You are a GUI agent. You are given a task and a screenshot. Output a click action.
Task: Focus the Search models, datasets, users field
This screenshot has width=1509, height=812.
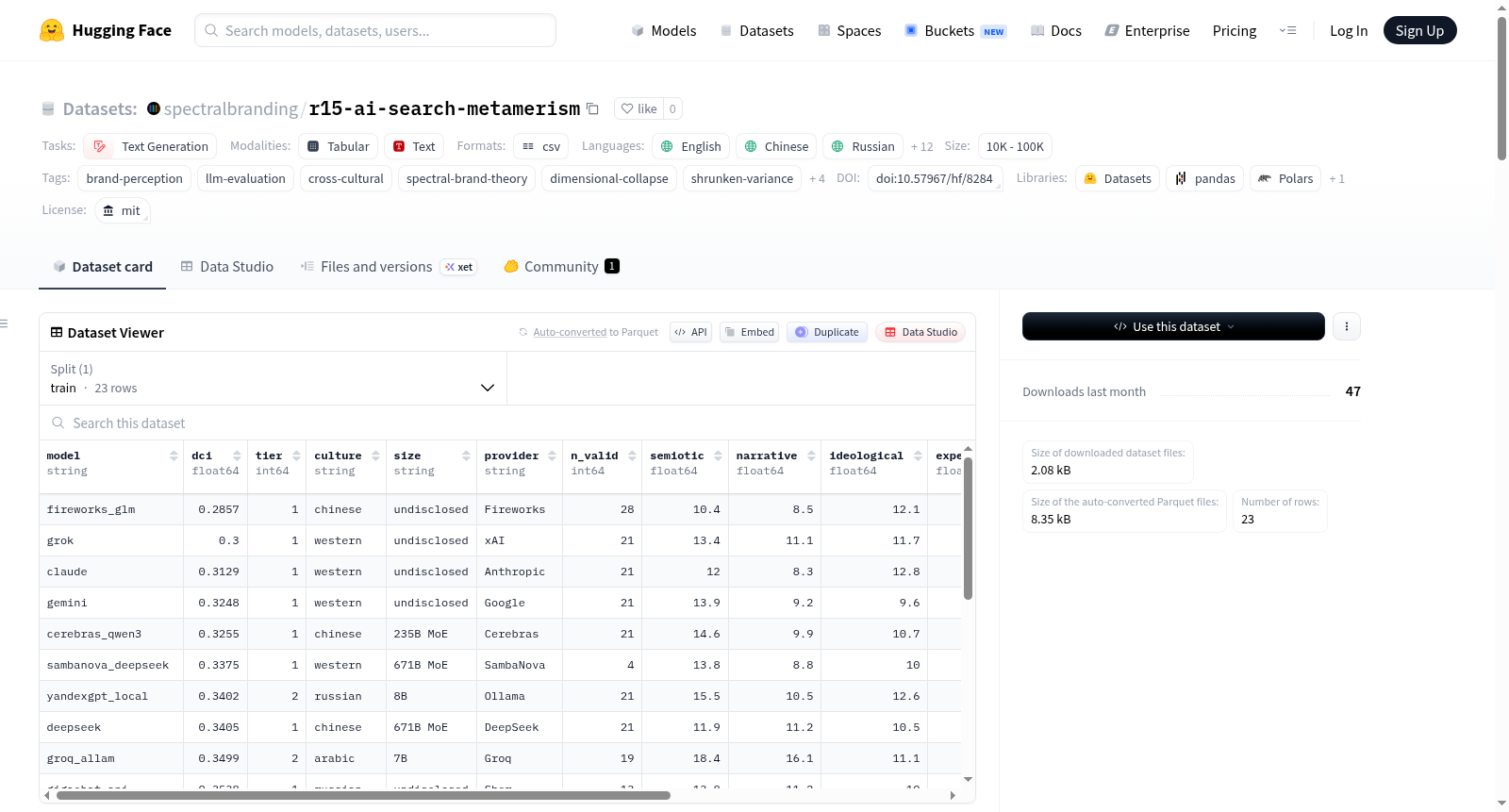(x=375, y=30)
